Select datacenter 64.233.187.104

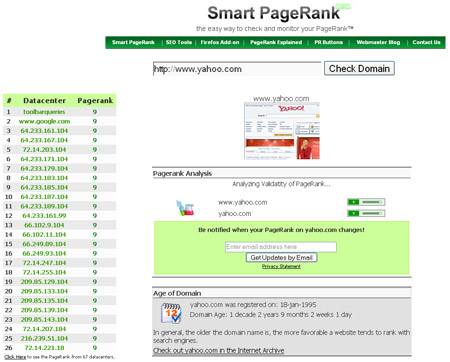point(44,197)
